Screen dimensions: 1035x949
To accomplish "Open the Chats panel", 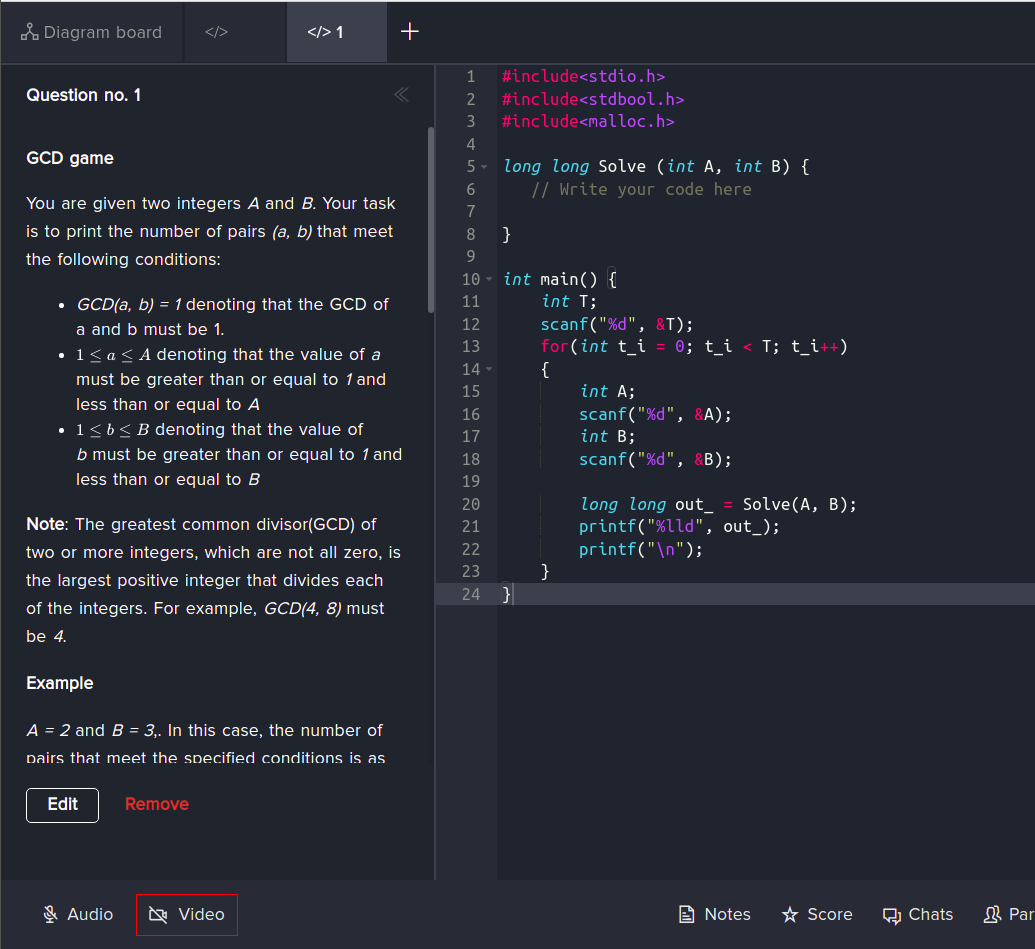I will pyautogui.click(x=918, y=914).
